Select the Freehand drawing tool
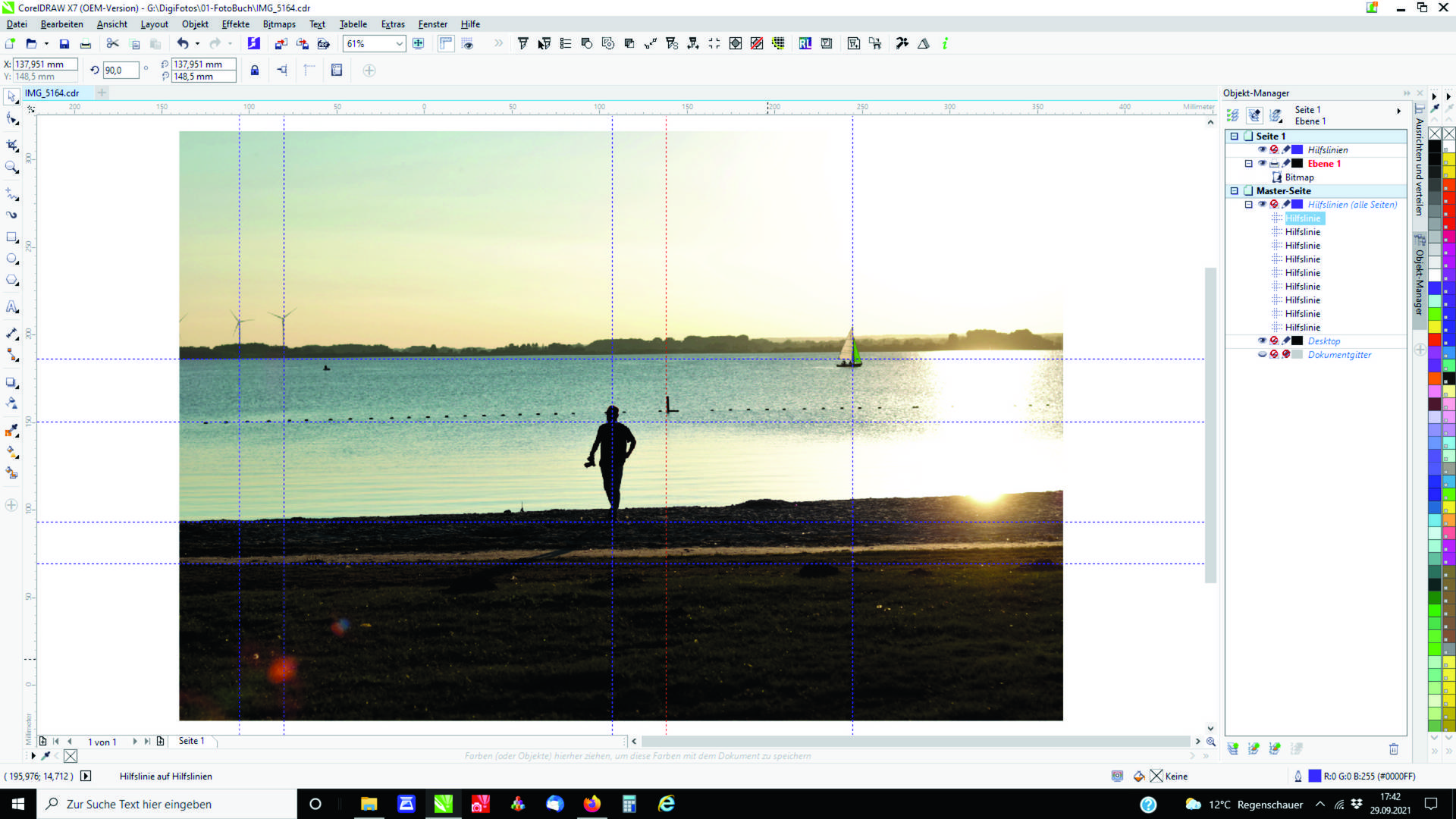The height and width of the screenshot is (819, 1456). coord(12,194)
